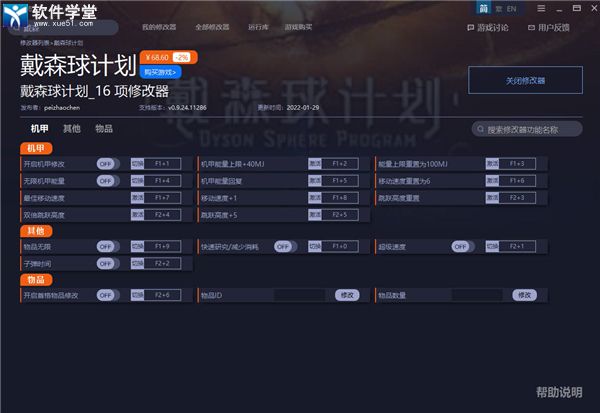The width and height of the screenshot is (600, 413).
Task: Click hotkey field F1+8
Action: (x=340, y=198)
